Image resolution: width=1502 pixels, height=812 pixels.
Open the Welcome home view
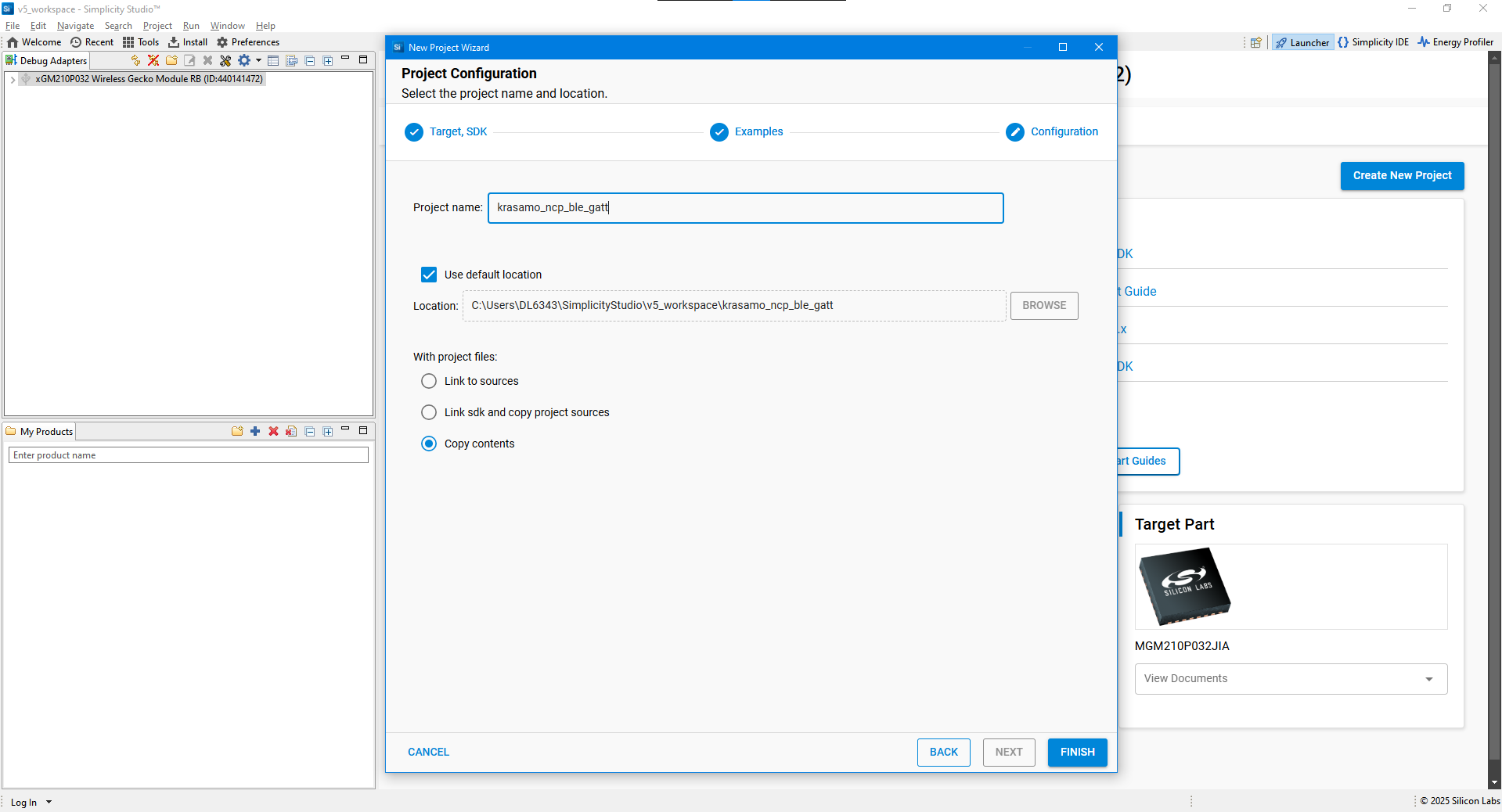(x=34, y=42)
